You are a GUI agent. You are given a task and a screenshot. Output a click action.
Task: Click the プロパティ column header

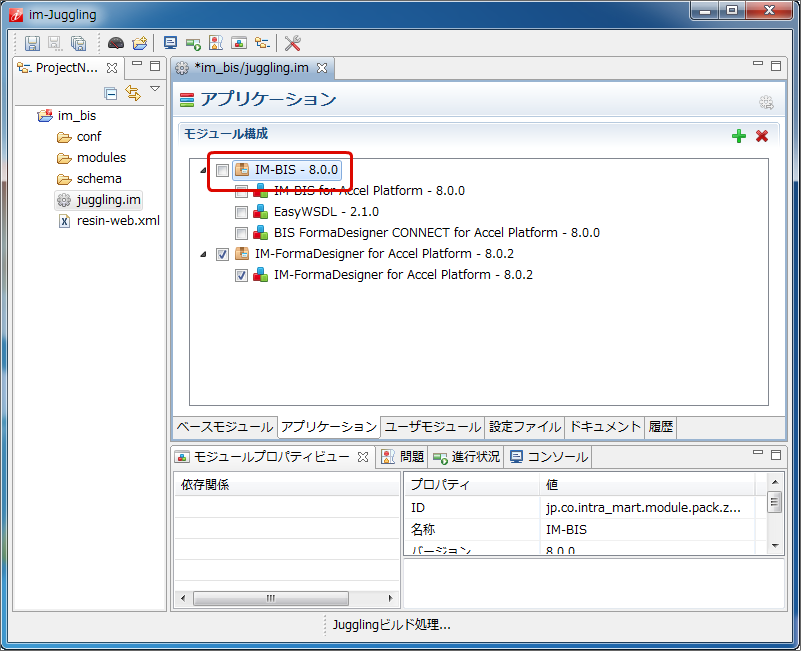point(472,484)
